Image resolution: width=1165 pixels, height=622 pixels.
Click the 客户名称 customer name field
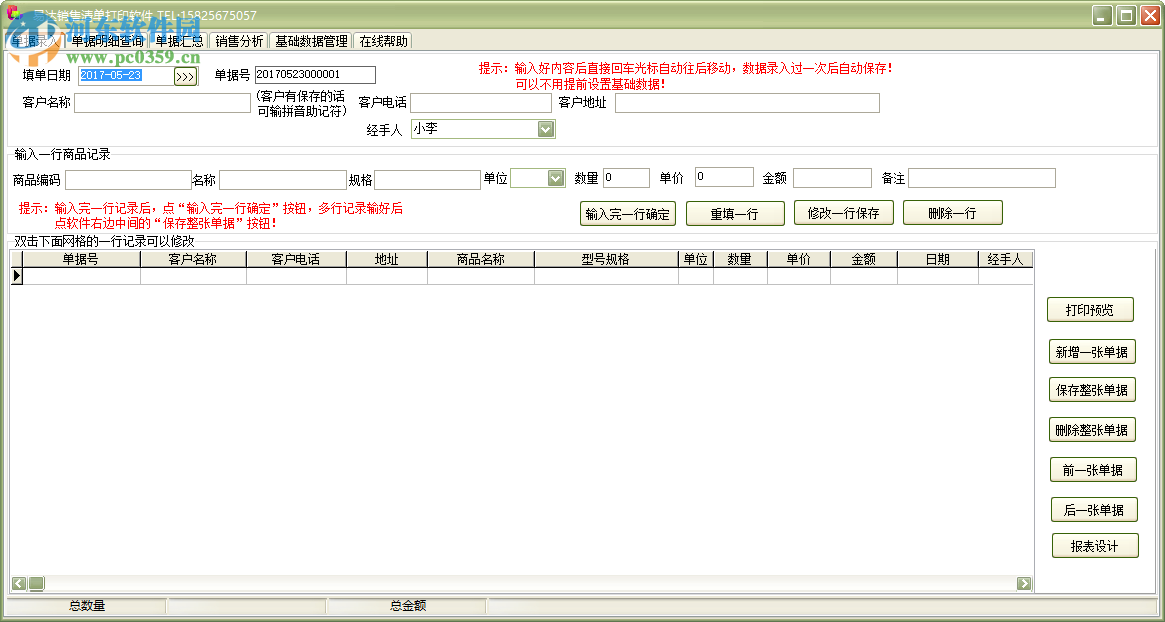pyautogui.click(x=160, y=102)
